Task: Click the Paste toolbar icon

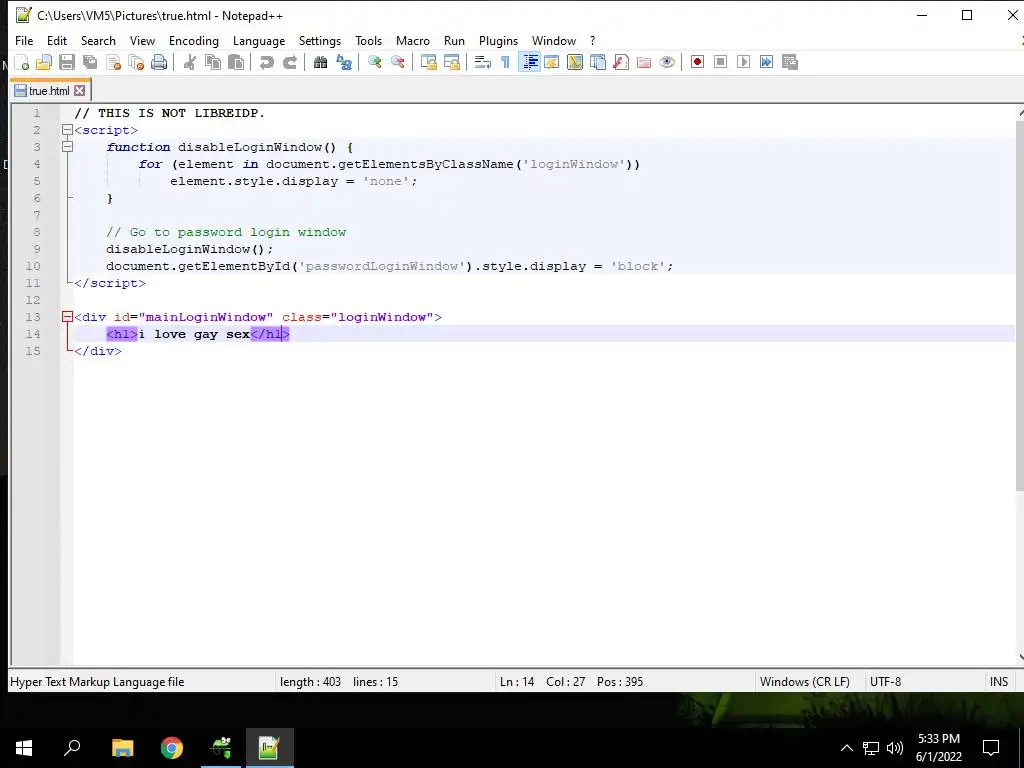Action: (236, 62)
